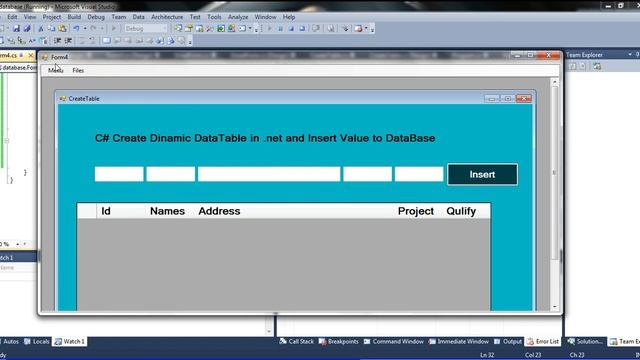Screen dimensions: 640x360
Task: Click the Pause (Break All) debug icon
Action: point(280,29)
